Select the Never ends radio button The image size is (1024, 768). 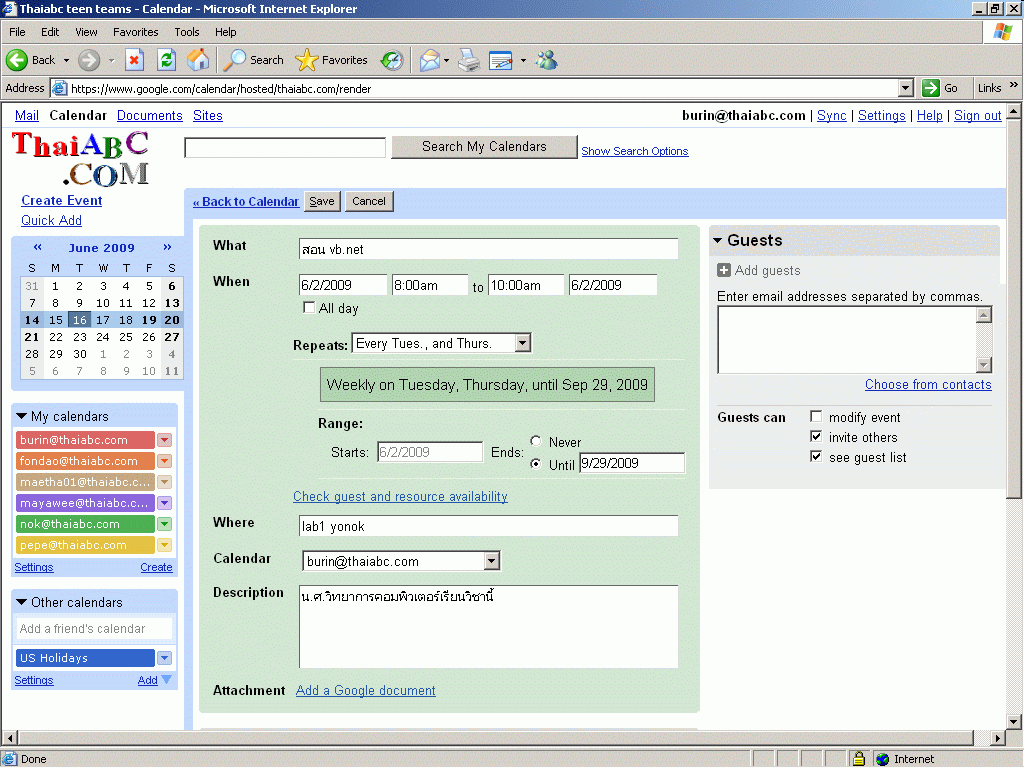tap(537, 442)
